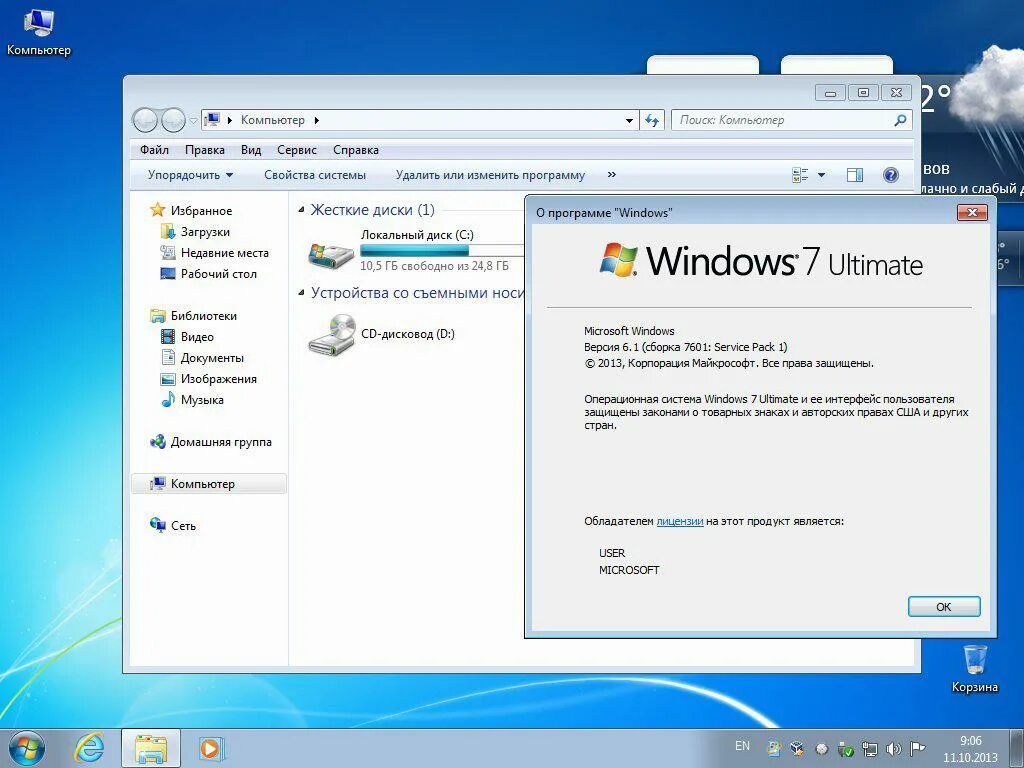1024x768 pixels.
Task: Close the О программе "Windows" dialog
Action: [972, 212]
